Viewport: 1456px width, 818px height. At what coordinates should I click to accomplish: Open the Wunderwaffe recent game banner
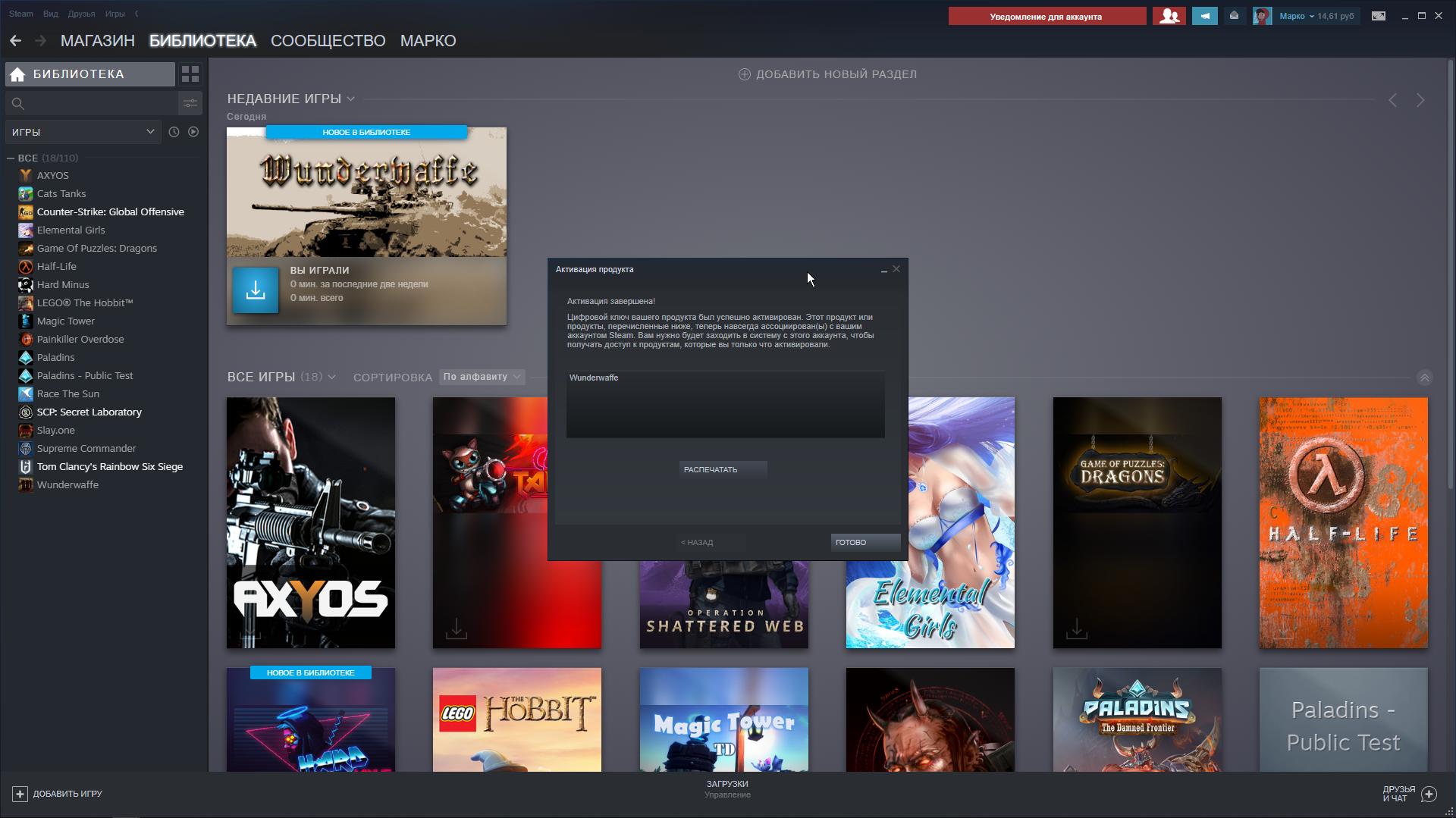[366, 192]
